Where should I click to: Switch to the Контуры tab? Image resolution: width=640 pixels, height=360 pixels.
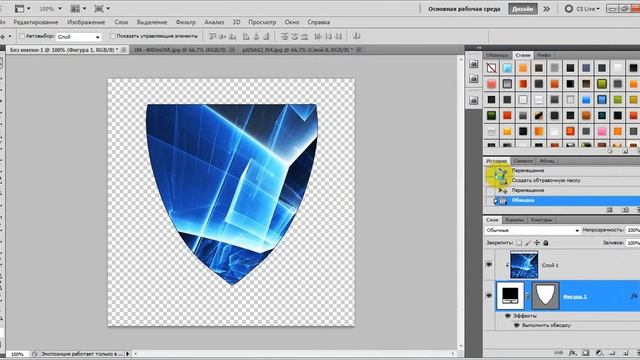[542, 220]
